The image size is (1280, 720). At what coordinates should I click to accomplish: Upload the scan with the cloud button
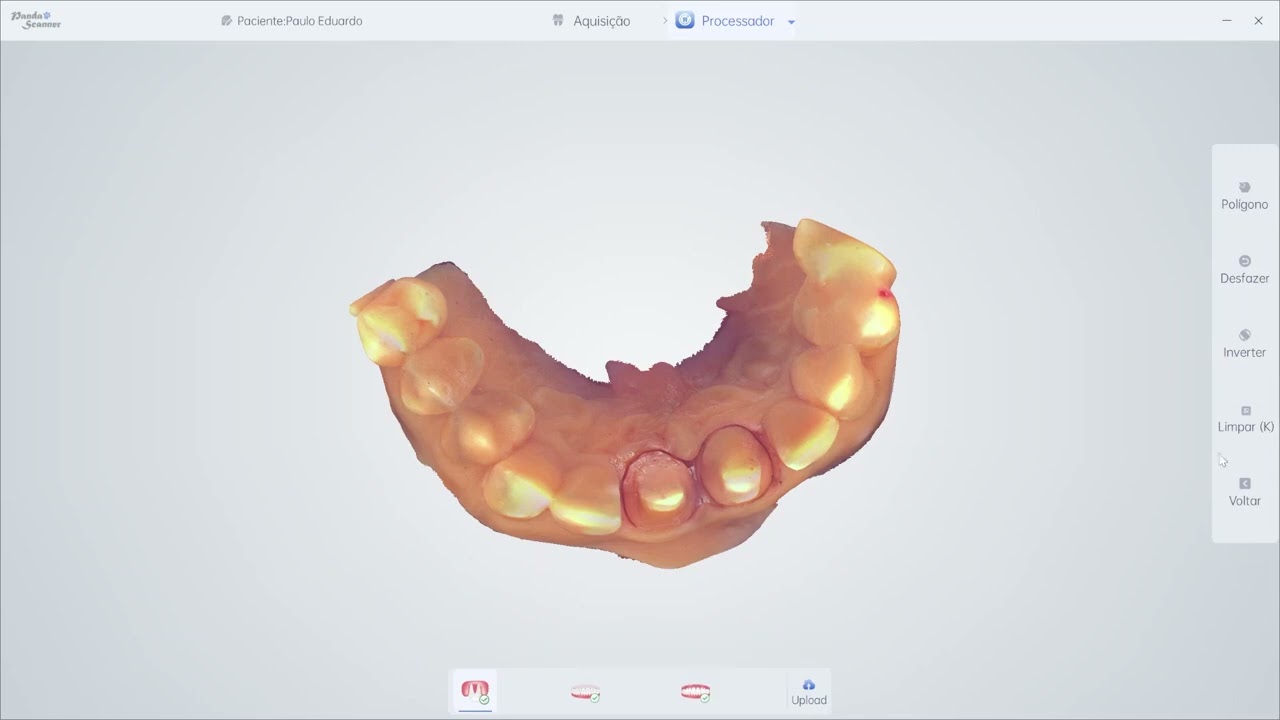click(809, 692)
